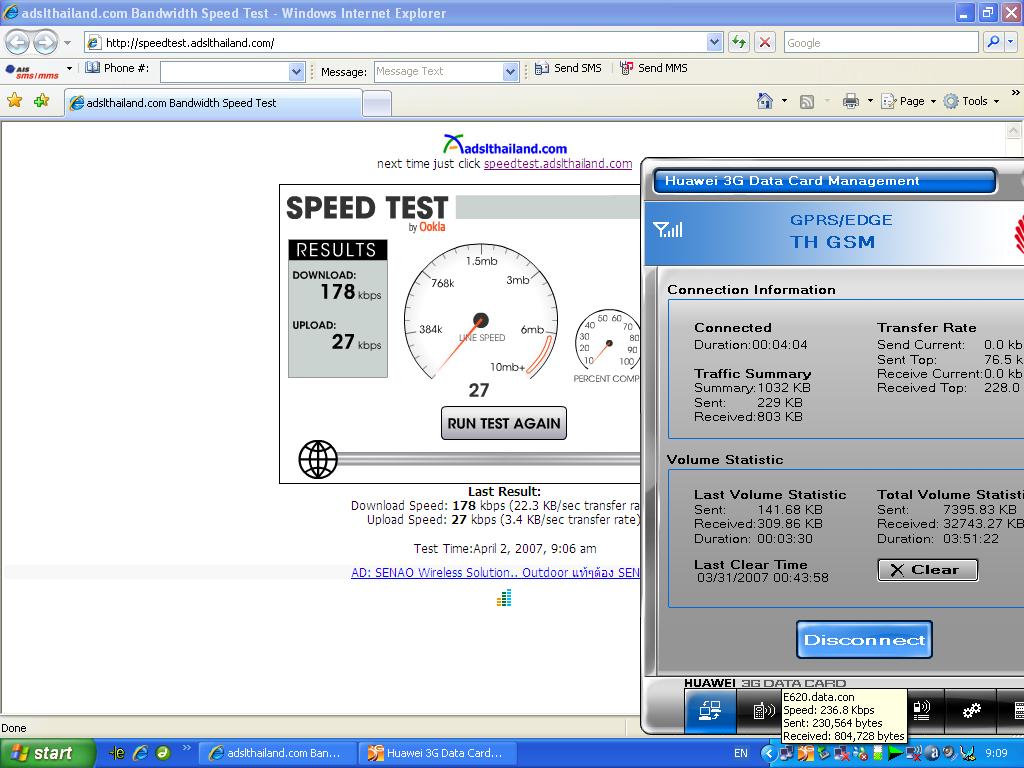Viewport: 1024px width, 768px height.
Task: Open the Tools menu
Action: (x=972, y=101)
